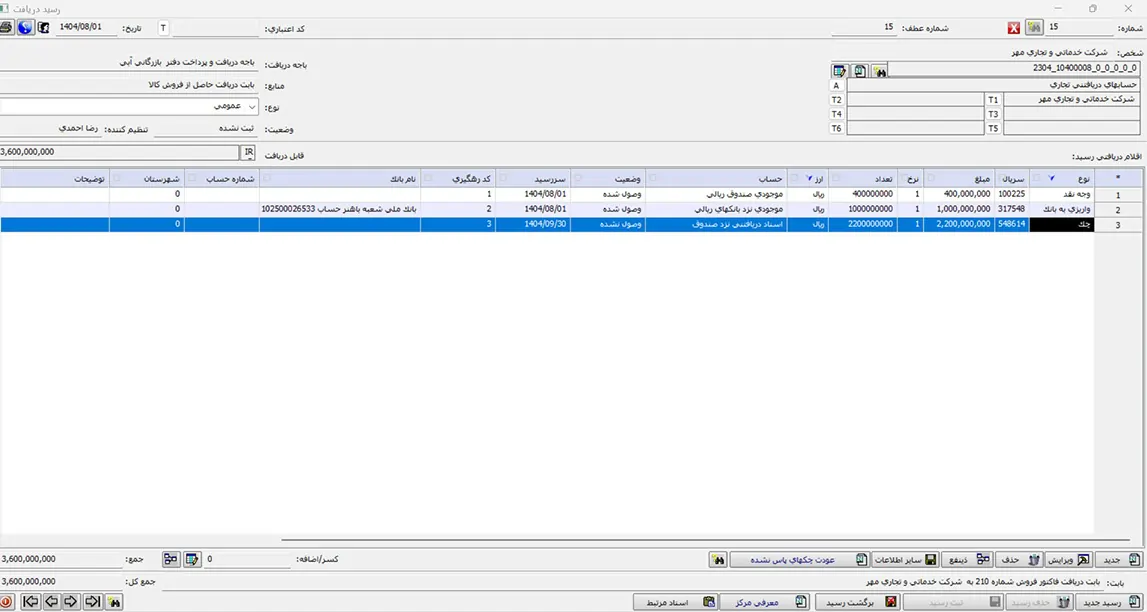The width and height of the screenshot is (1147, 612).
Task: Click the binoculars icon next to account code
Action: click(x=879, y=71)
